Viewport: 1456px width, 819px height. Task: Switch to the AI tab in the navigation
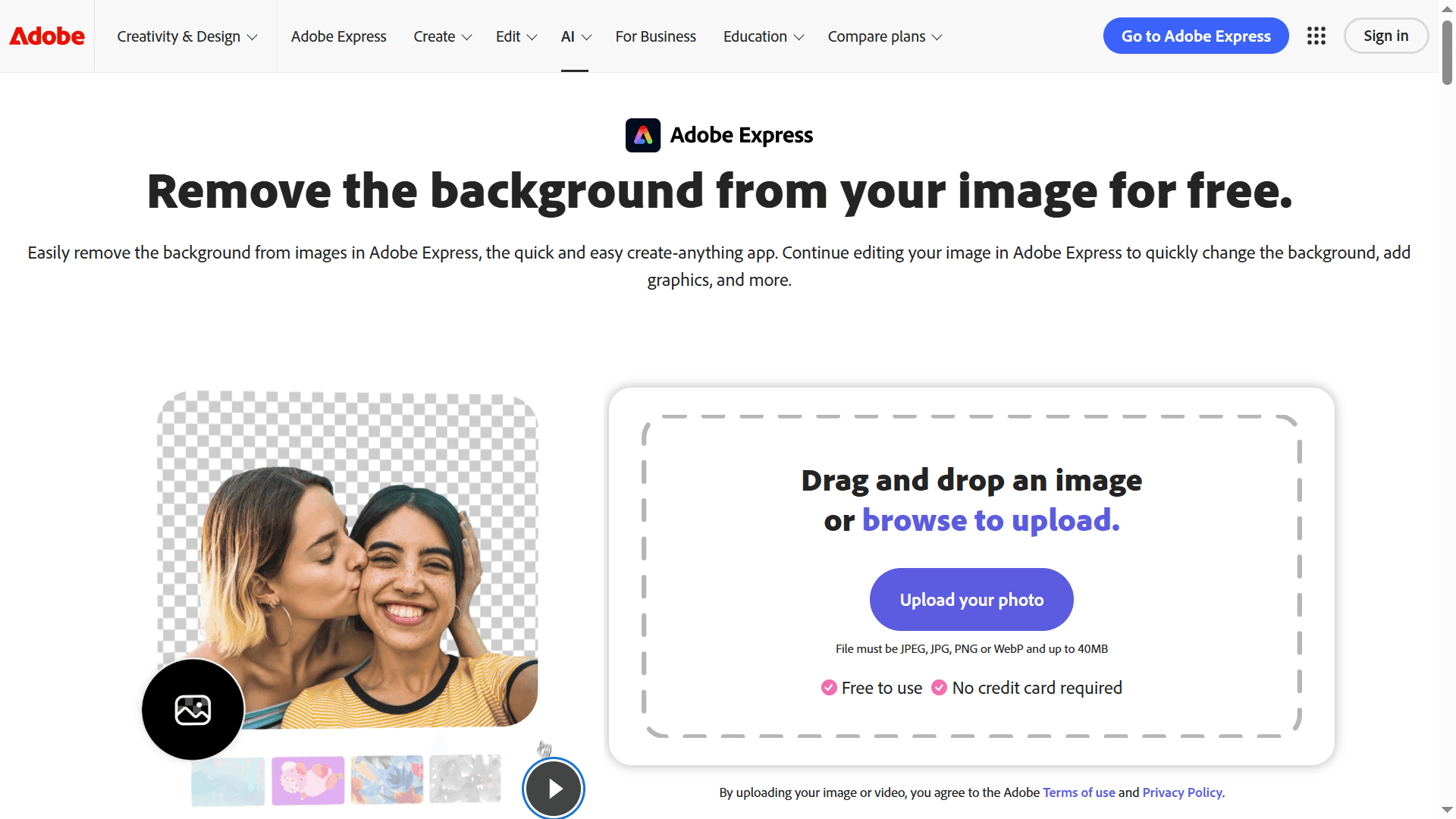pyautogui.click(x=575, y=36)
